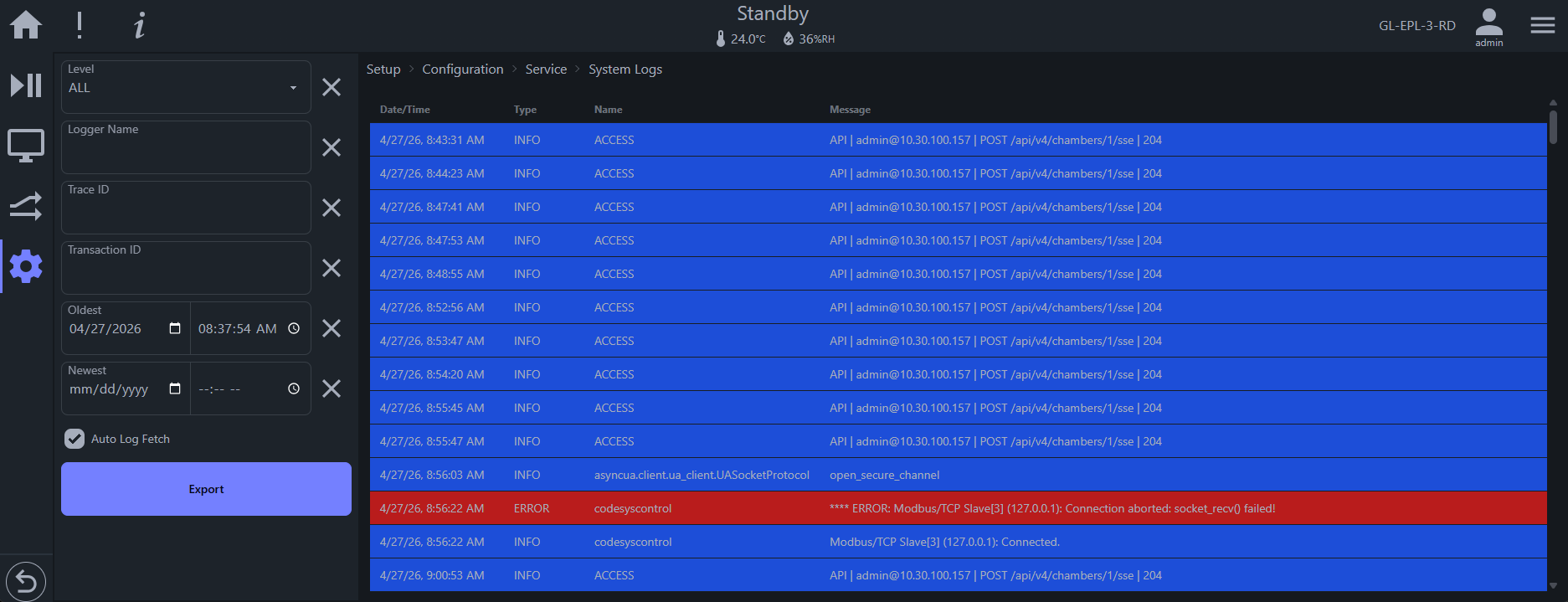Image resolution: width=1568 pixels, height=602 pixels.
Task: Select the log row at 8:54:20 AM
Action: 959,374
